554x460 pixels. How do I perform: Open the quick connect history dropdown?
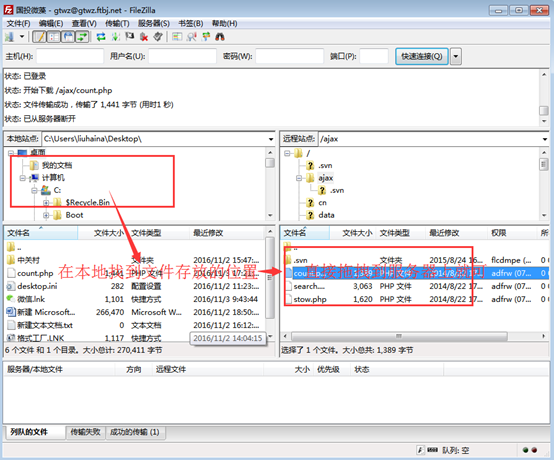(456, 56)
